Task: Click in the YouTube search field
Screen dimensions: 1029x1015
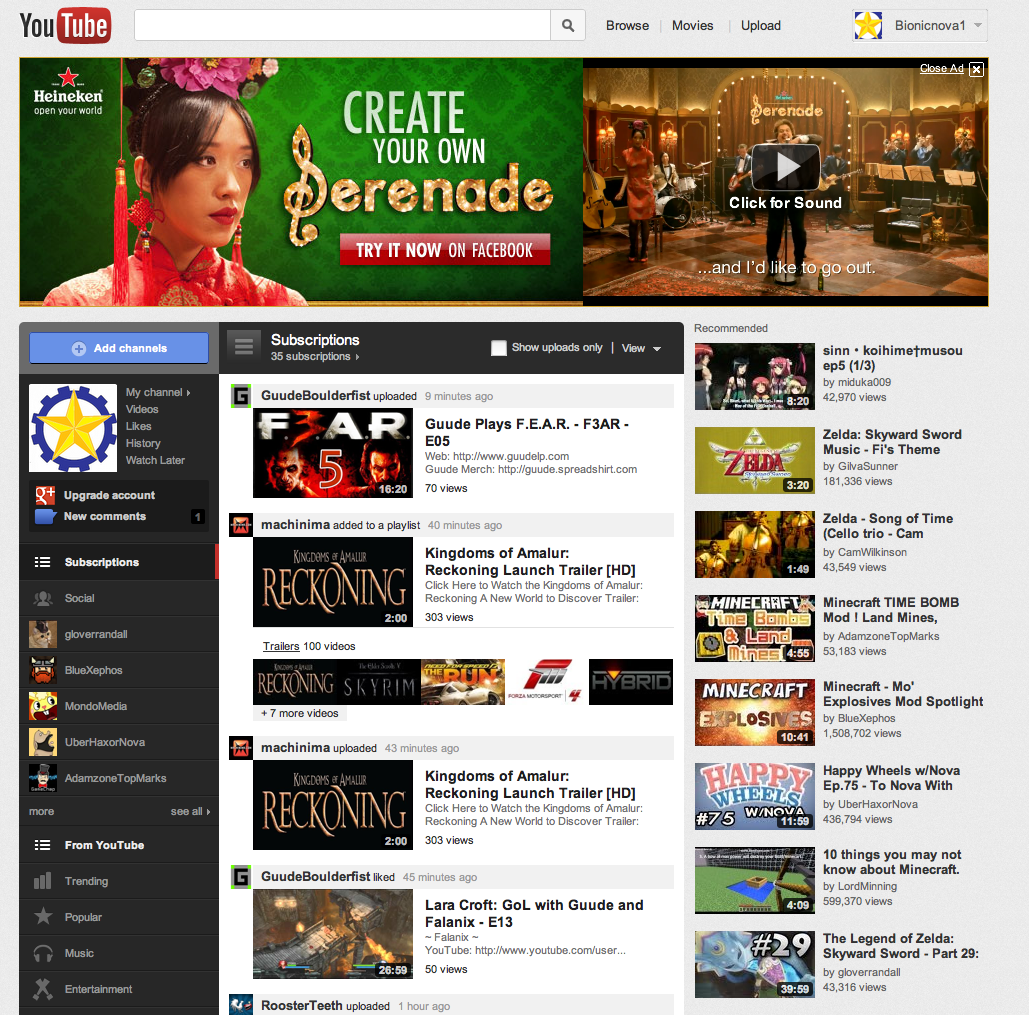Action: tap(342, 26)
